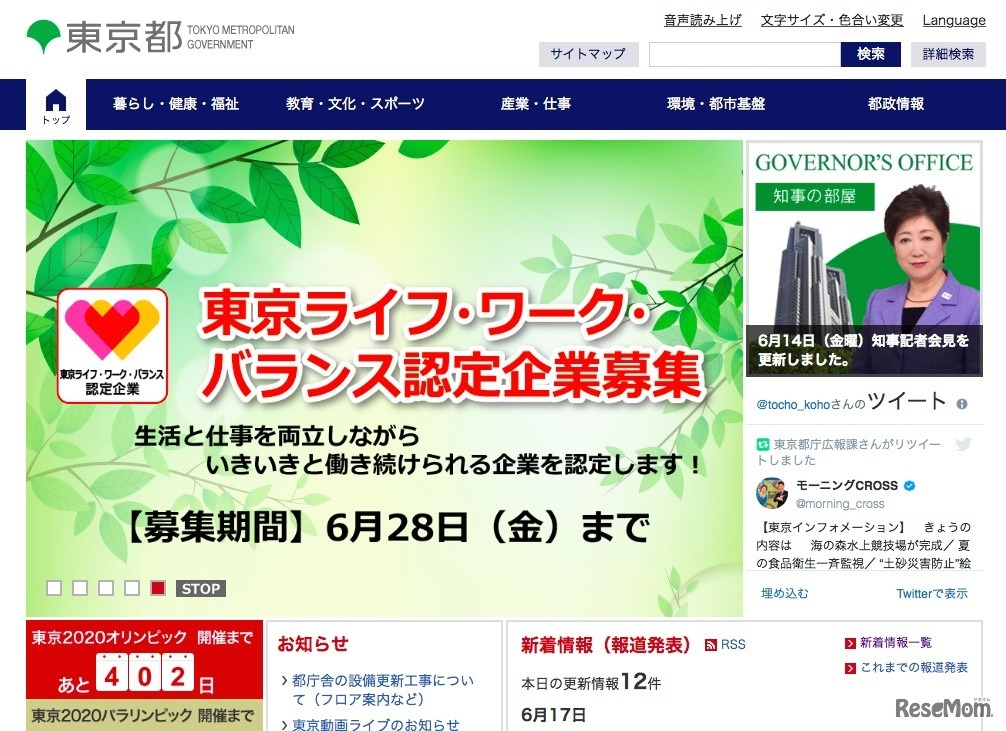Image resolution: width=1006 pixels, height=731 pixels.
Task: Select the first carousel slide indicator
Action: pyautogui.click(x=54, y=588)
